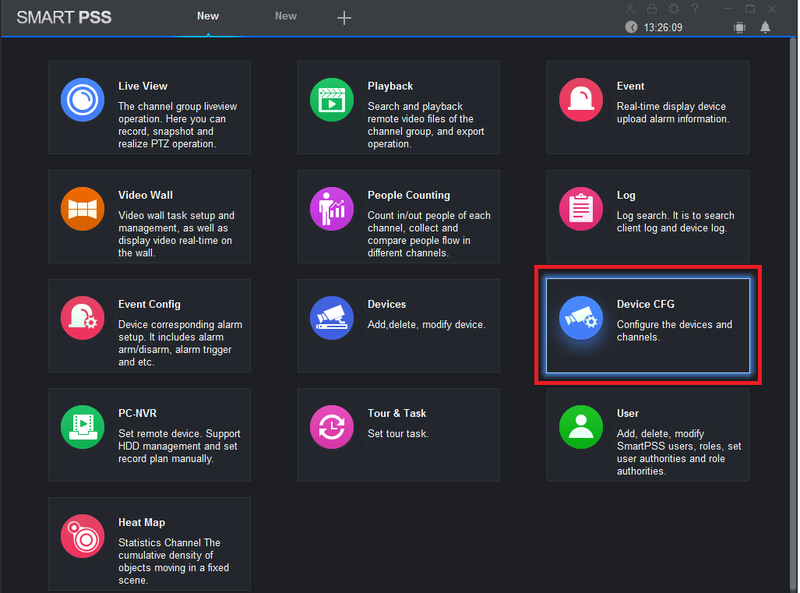Click the Devices title text
Viewport: 800px width, 593px height.
[x=387, y=304]
